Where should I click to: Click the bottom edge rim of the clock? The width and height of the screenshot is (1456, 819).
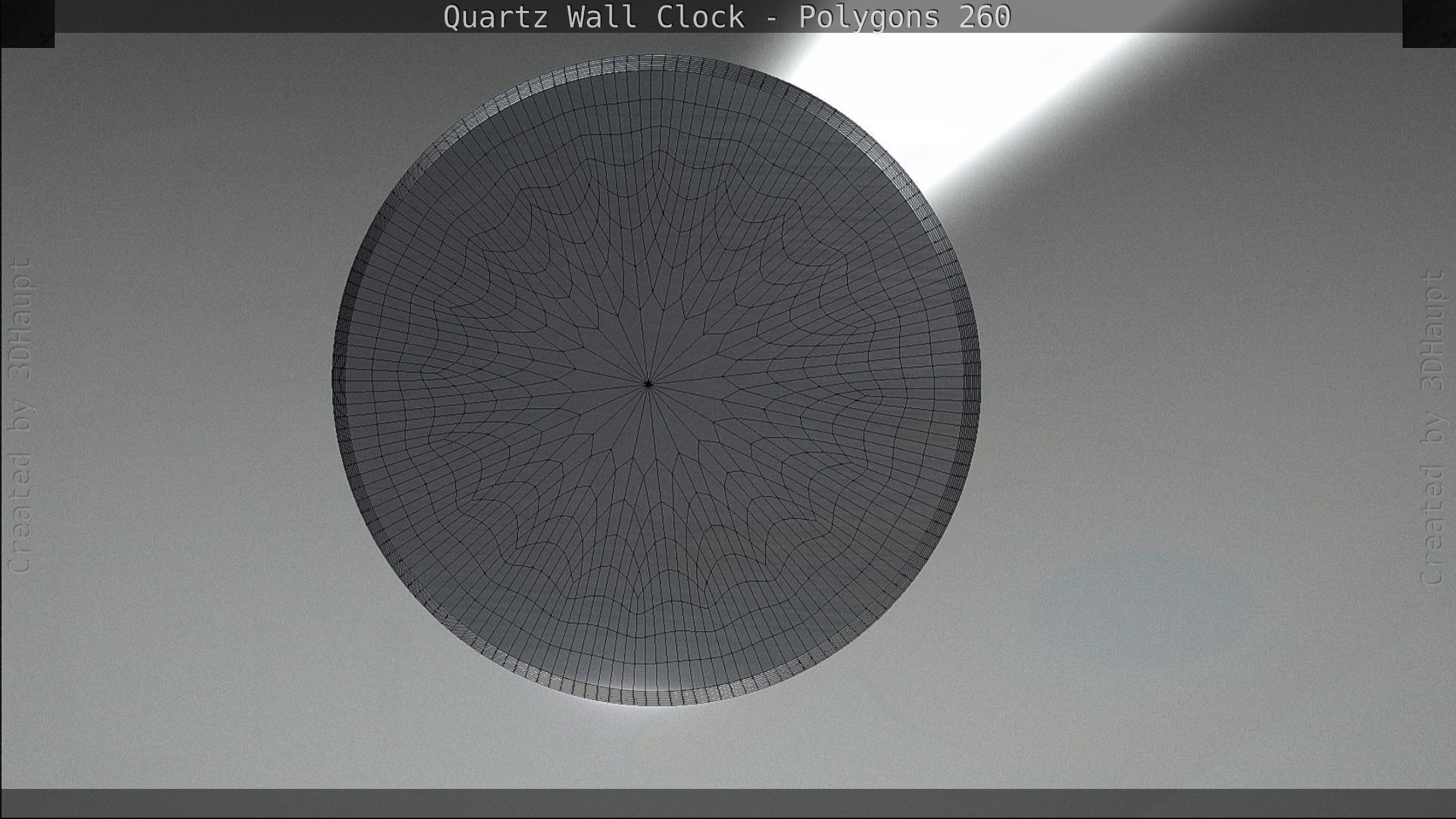pyautogui.click(x=649, y=697)
